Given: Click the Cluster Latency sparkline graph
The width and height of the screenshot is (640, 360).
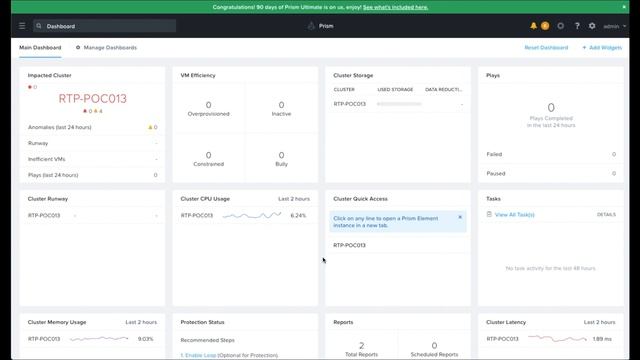Looking at the screenshot, I should pyautogui.click(x=557, y=338).
